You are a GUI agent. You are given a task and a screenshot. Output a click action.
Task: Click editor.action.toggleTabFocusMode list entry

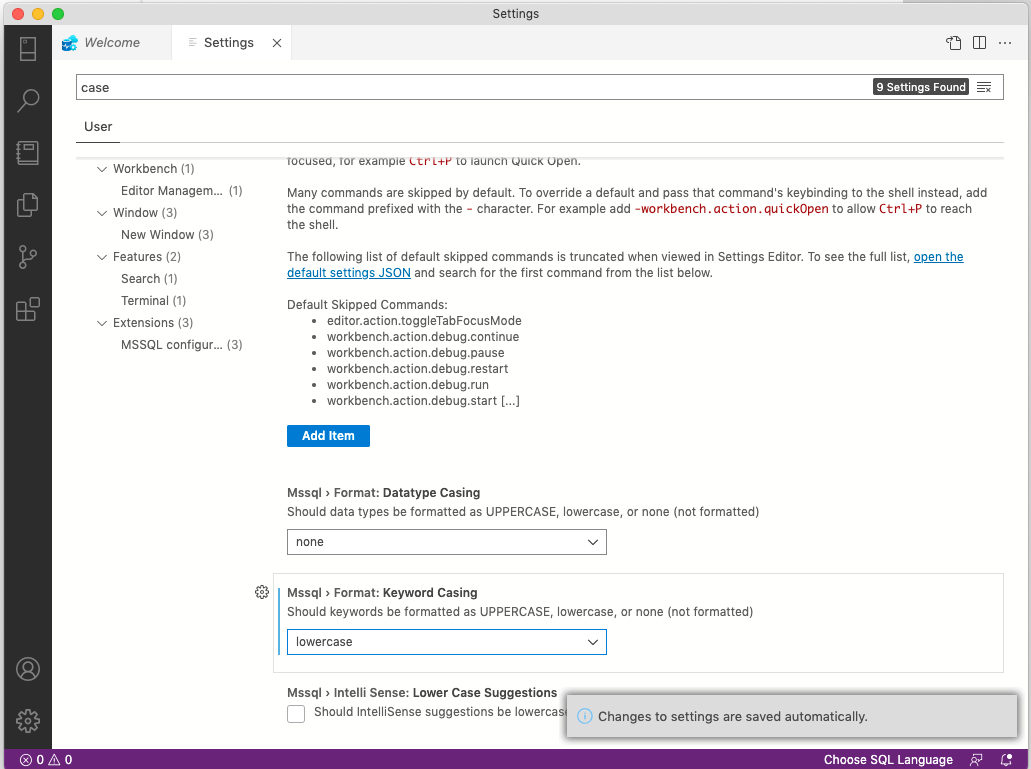(424, 321)
